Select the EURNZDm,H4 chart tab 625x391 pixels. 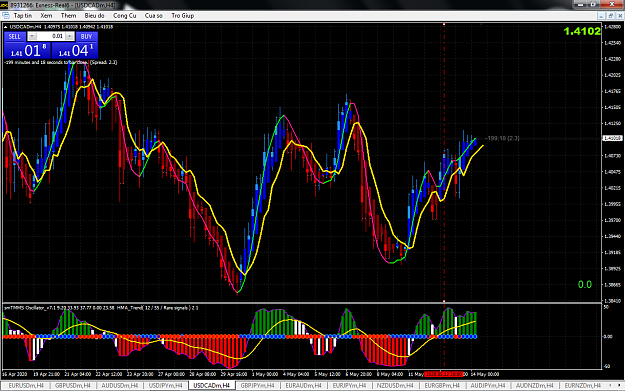[x=582, y=385]
